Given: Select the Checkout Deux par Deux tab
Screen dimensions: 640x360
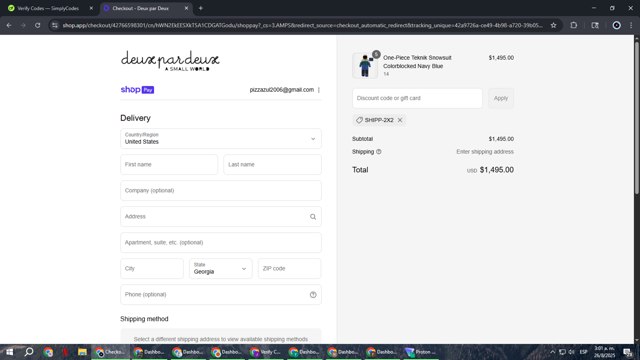Looking at the screenshot, I should coord(141,8).
